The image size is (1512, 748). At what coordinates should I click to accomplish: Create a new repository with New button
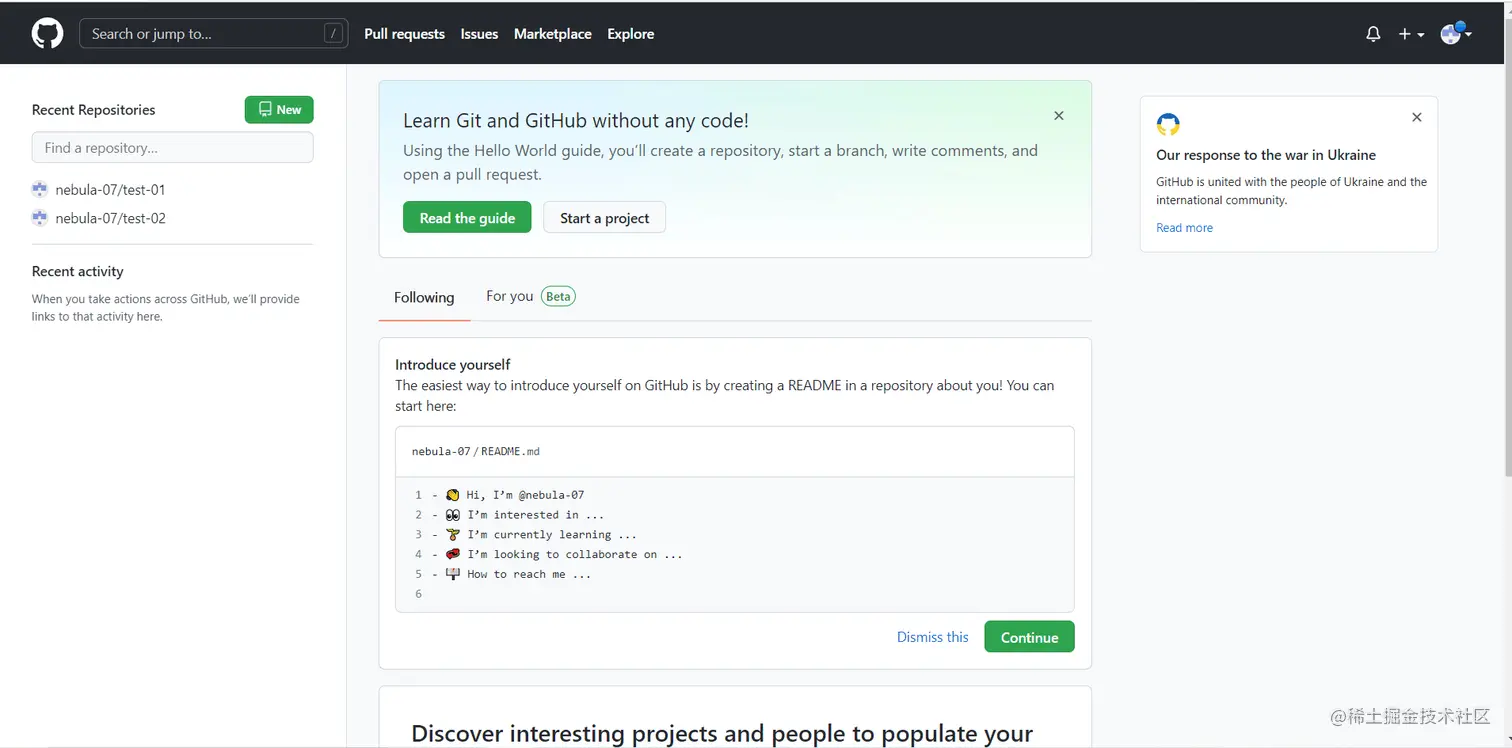pyautogui.click(x=279, y=110)
